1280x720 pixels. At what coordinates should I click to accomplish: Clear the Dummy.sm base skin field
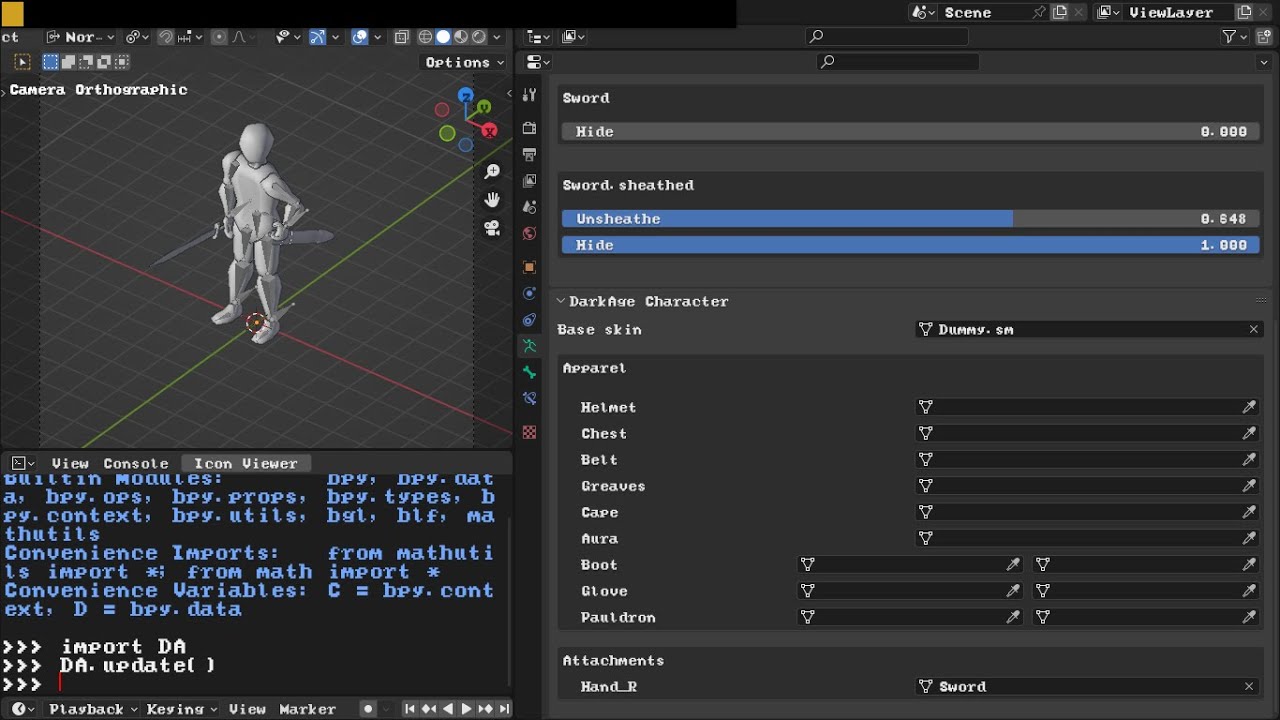1253,329
